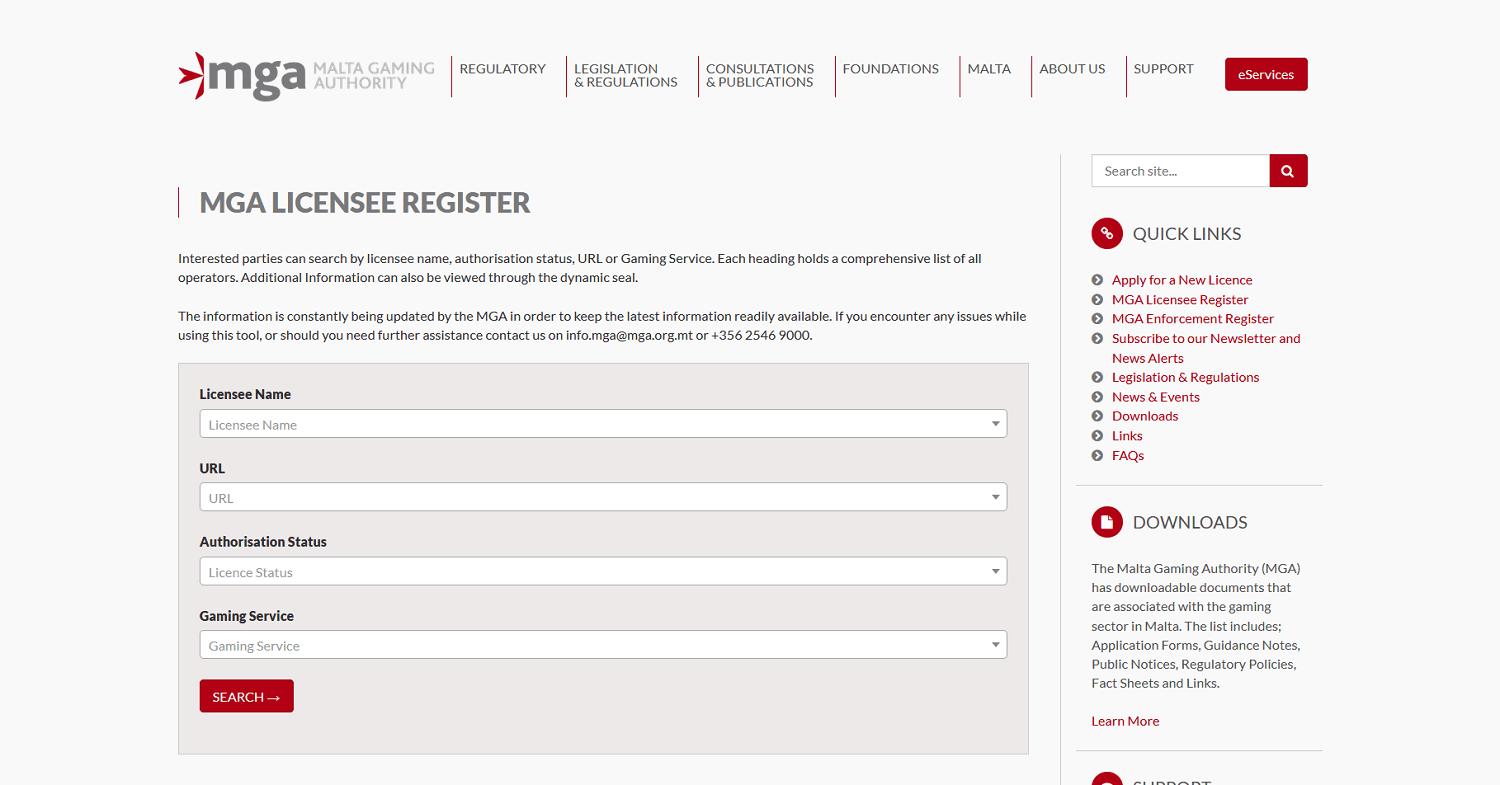Click arrow bullet beside News & Events
Image resolution: width=1500 pixels, height=785 pixels.
[1097, 397]
